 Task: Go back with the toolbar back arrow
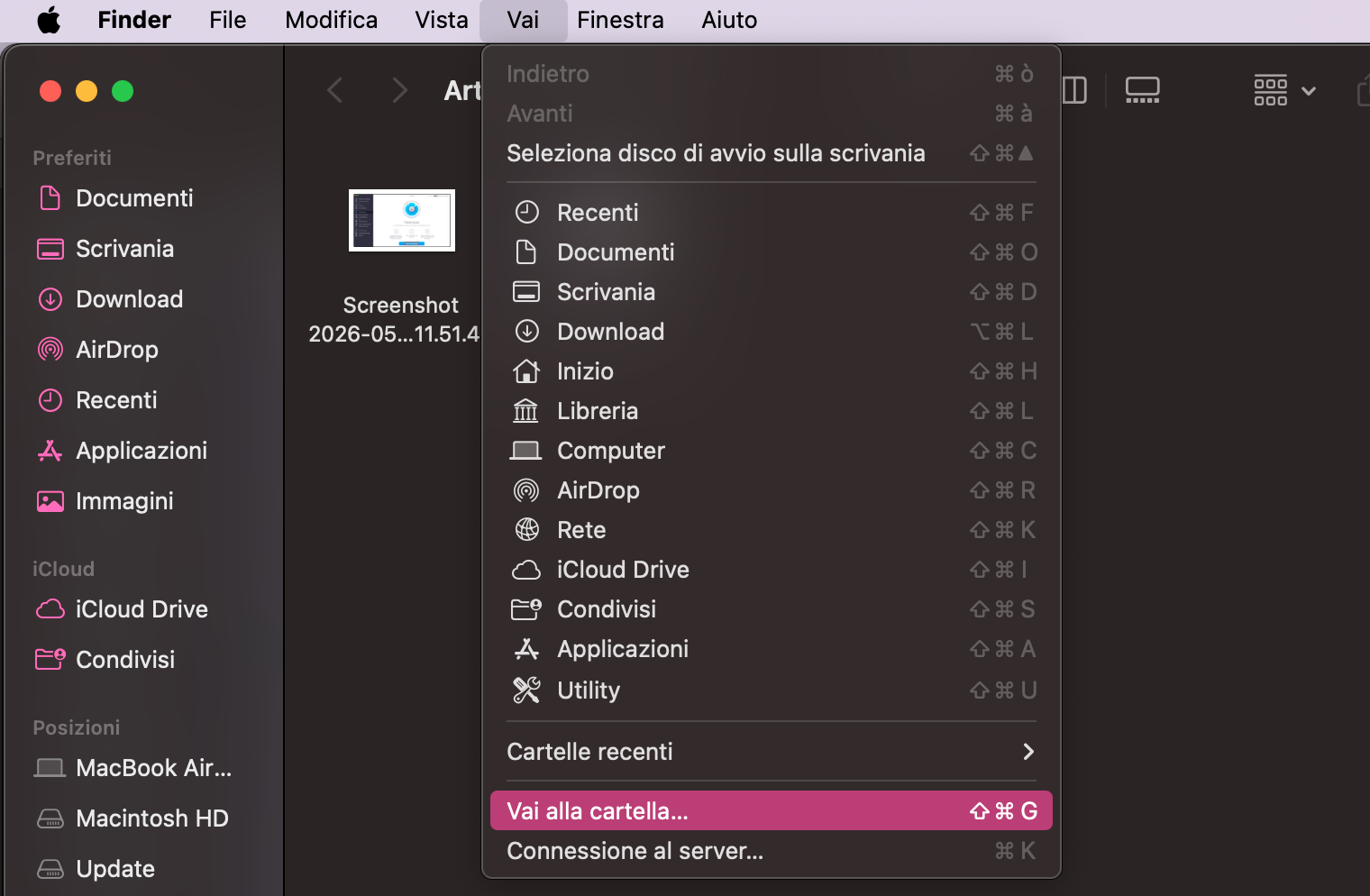click(334, 90)
